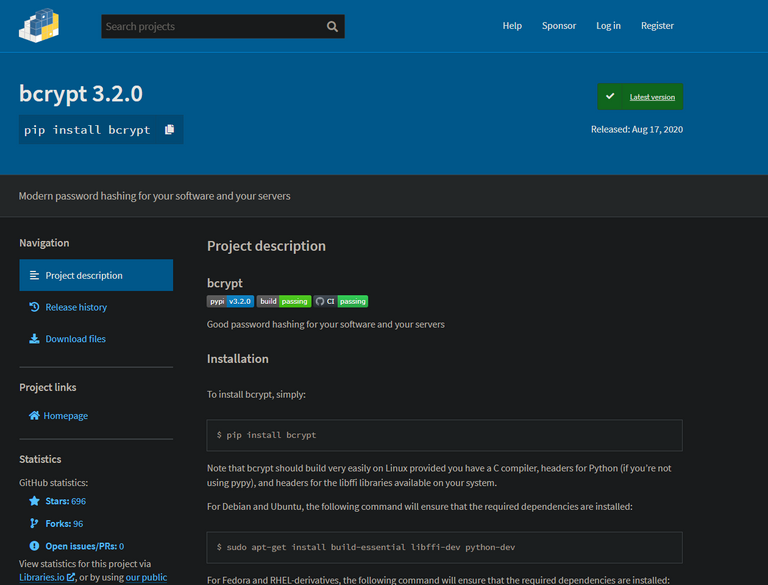
Task: Copy pip install command via clipboard icon
Action: pyautogui.click(x=169, y=129)
